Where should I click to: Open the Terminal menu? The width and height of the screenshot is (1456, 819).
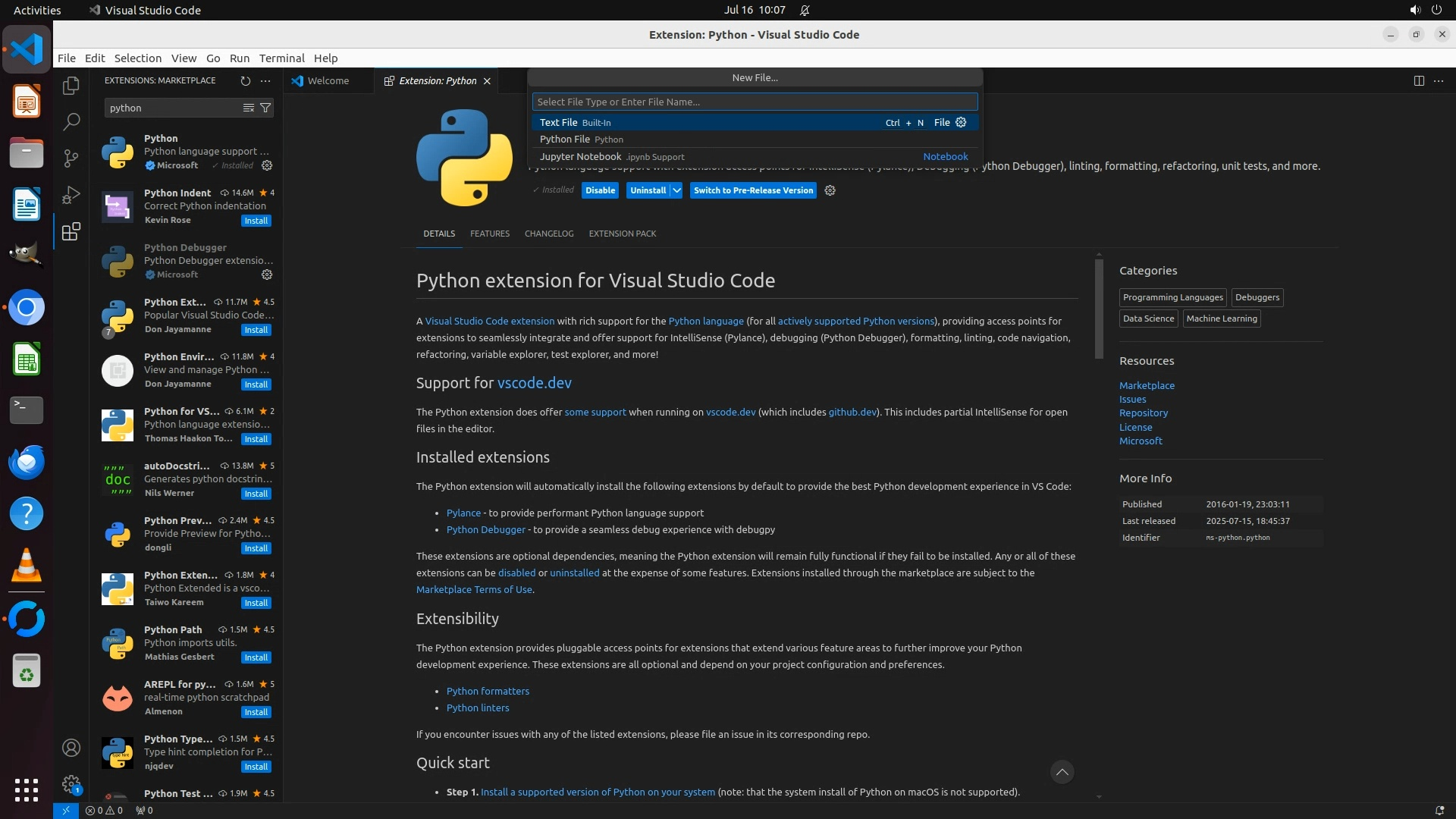(x=281, y=58)
